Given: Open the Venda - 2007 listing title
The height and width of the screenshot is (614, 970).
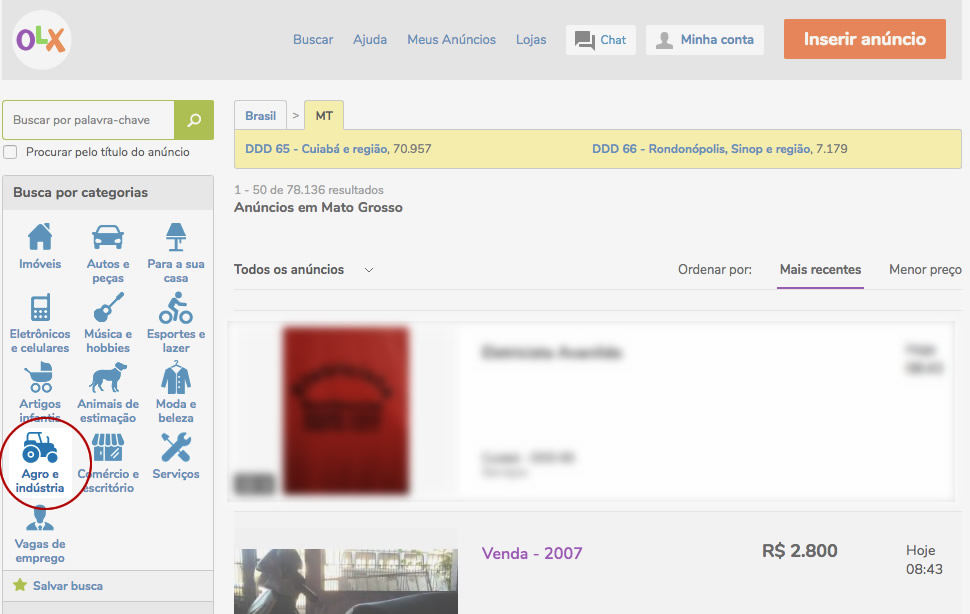Looking at the screenshot, I should coord(532,553).
